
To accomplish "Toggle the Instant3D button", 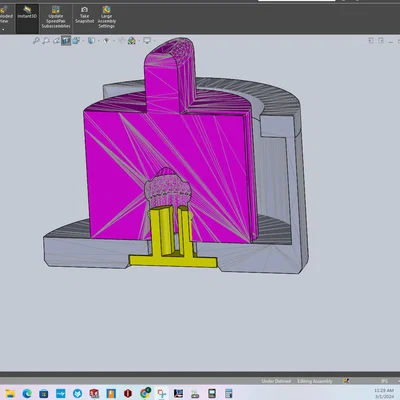I will [x=27, y=18].
